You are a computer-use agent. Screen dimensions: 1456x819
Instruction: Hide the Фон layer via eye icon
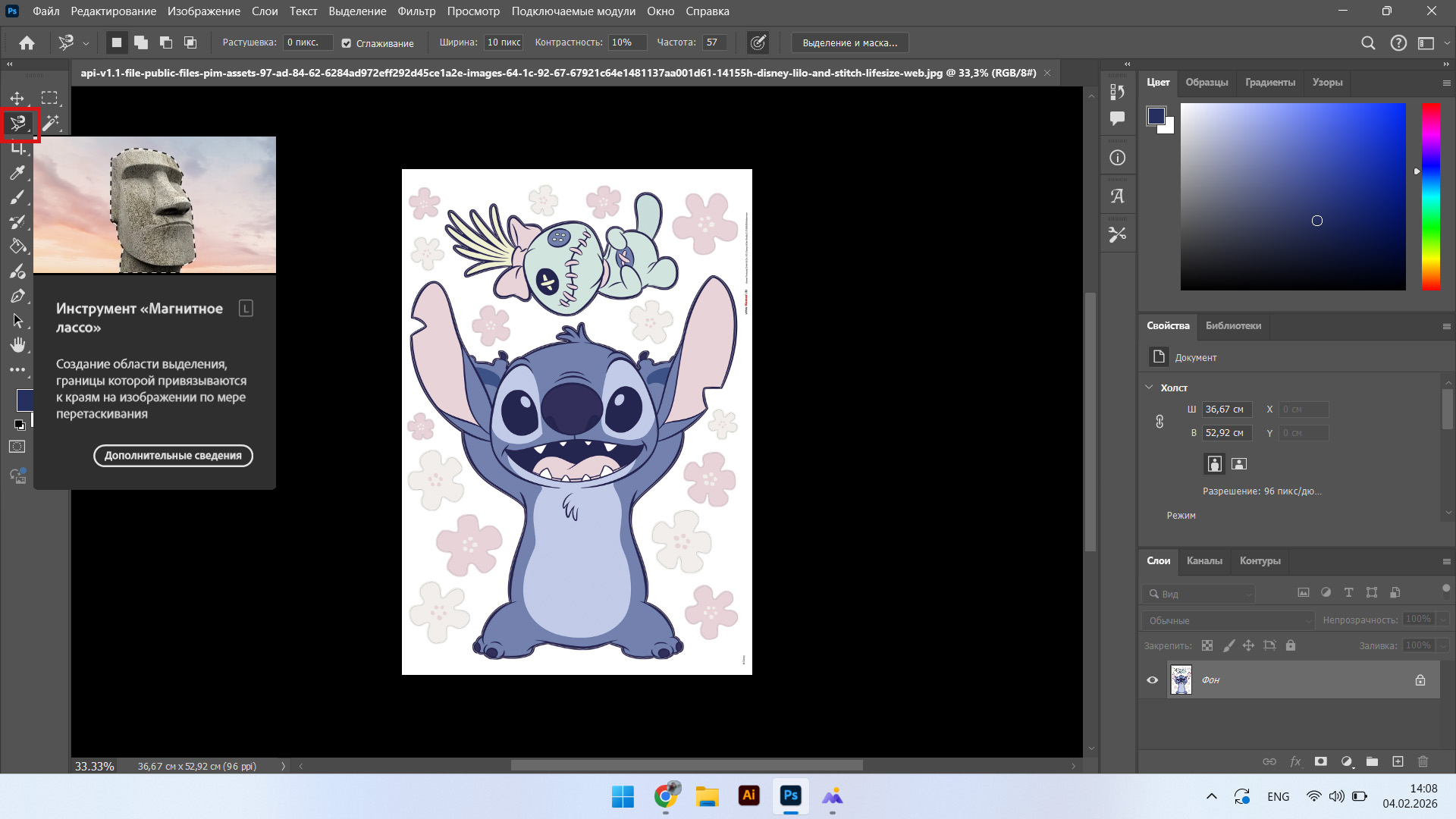click(x=1152, y=680)
